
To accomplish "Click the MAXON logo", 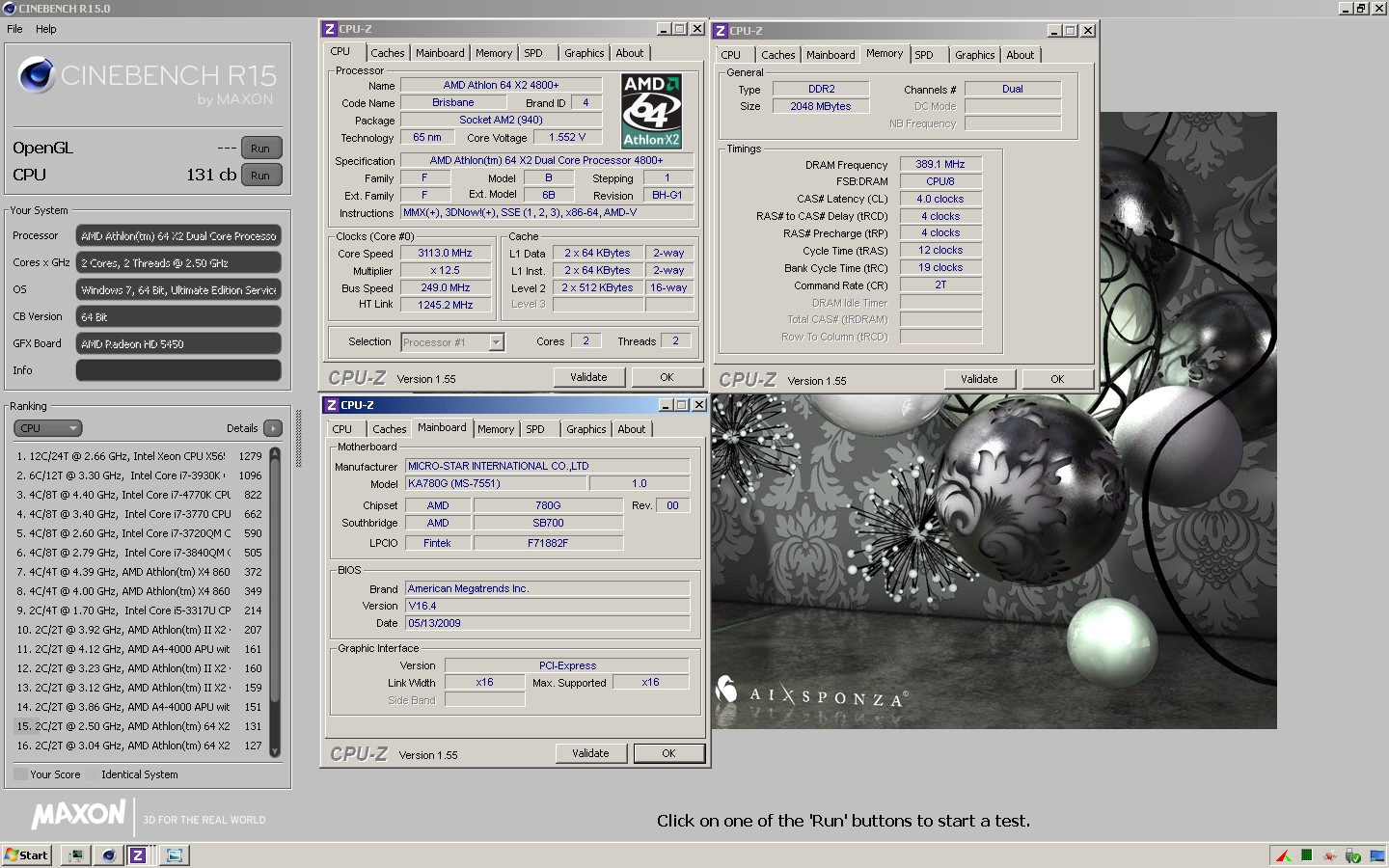I will tap(79, 815).
